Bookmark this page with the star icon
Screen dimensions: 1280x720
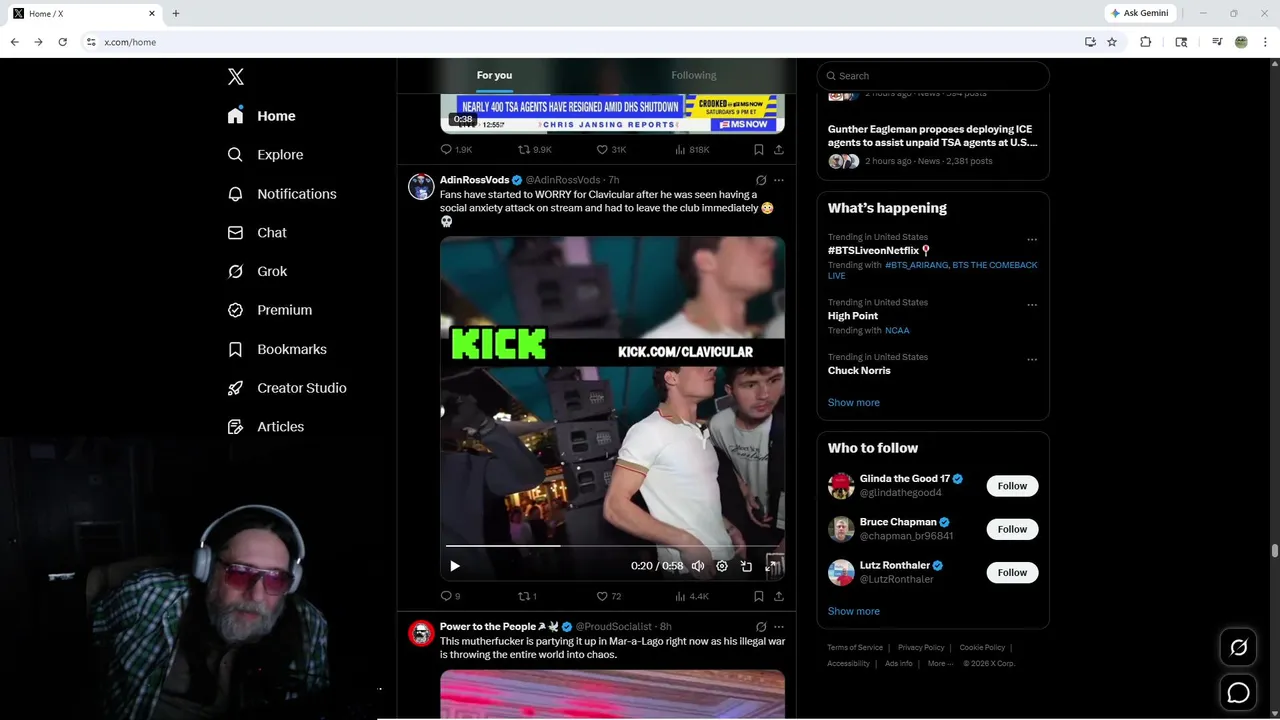[1112, 42]
